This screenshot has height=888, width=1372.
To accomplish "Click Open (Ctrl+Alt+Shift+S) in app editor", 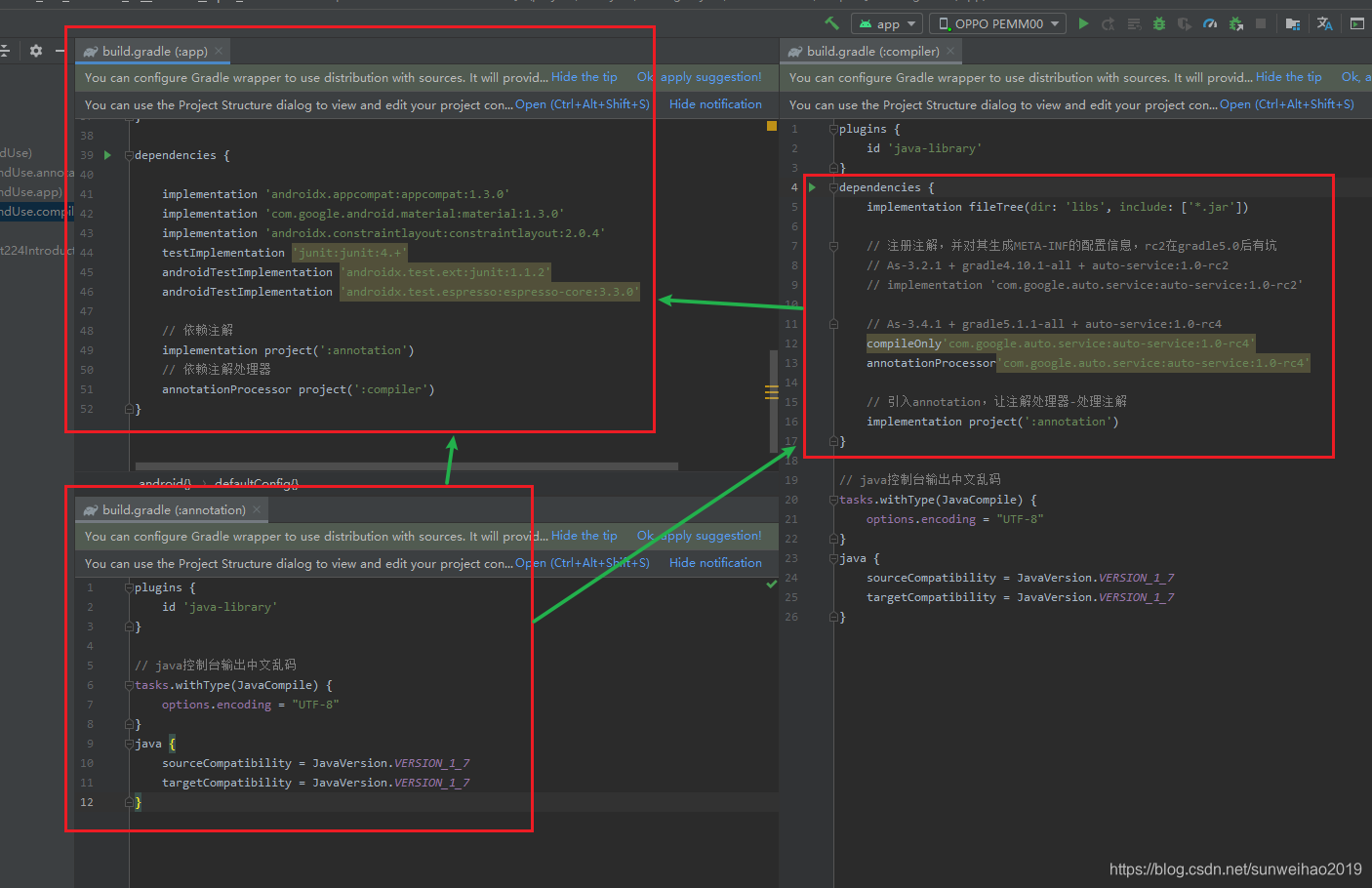I will click(x=583, y=104).
